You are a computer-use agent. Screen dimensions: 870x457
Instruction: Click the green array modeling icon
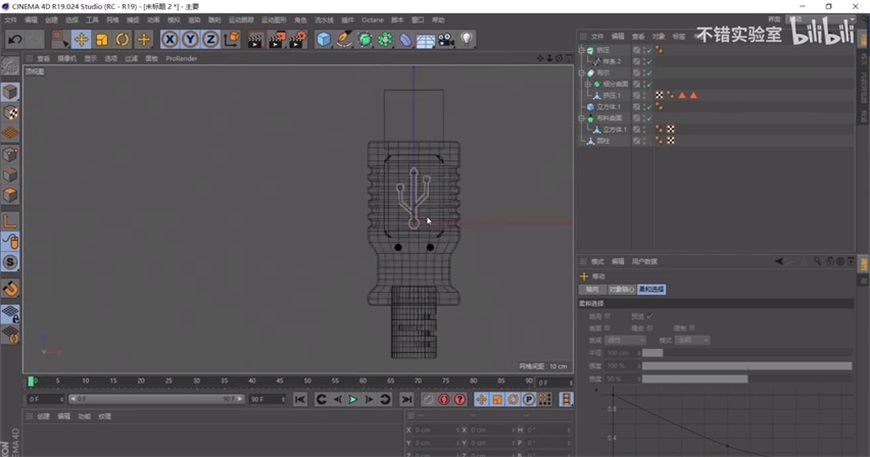pyautogui.click(x=385, y=39)
